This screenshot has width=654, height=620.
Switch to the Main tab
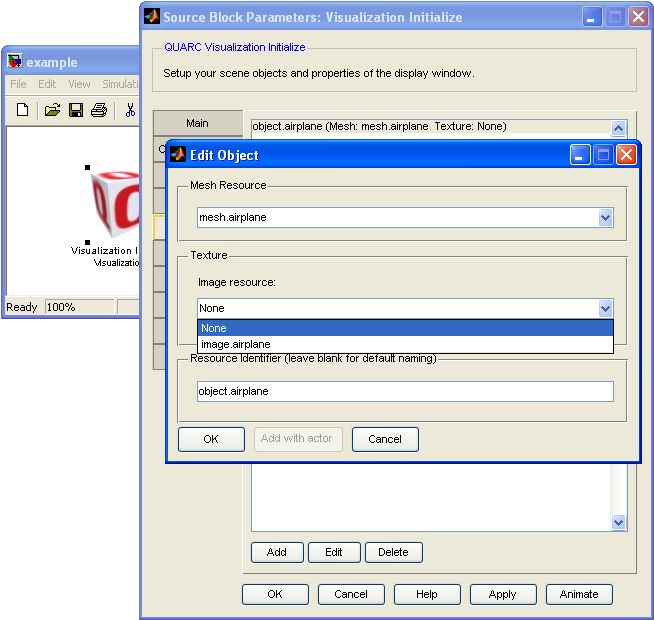click(x=197, y=123)
